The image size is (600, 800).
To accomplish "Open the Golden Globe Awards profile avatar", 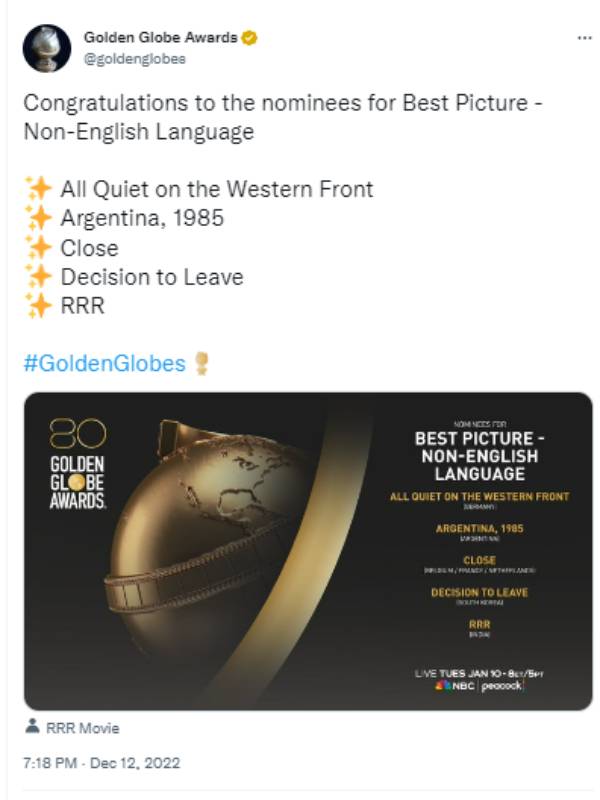I will pyautogui.click(x=47, y=48).
